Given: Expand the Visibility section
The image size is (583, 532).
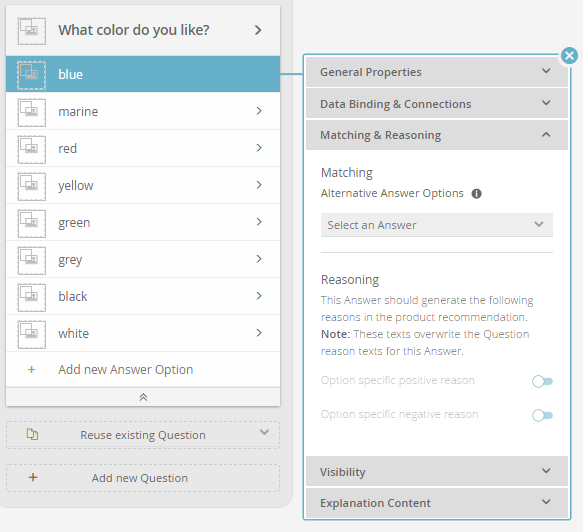Looking at the screenshot, I should 437,471.
